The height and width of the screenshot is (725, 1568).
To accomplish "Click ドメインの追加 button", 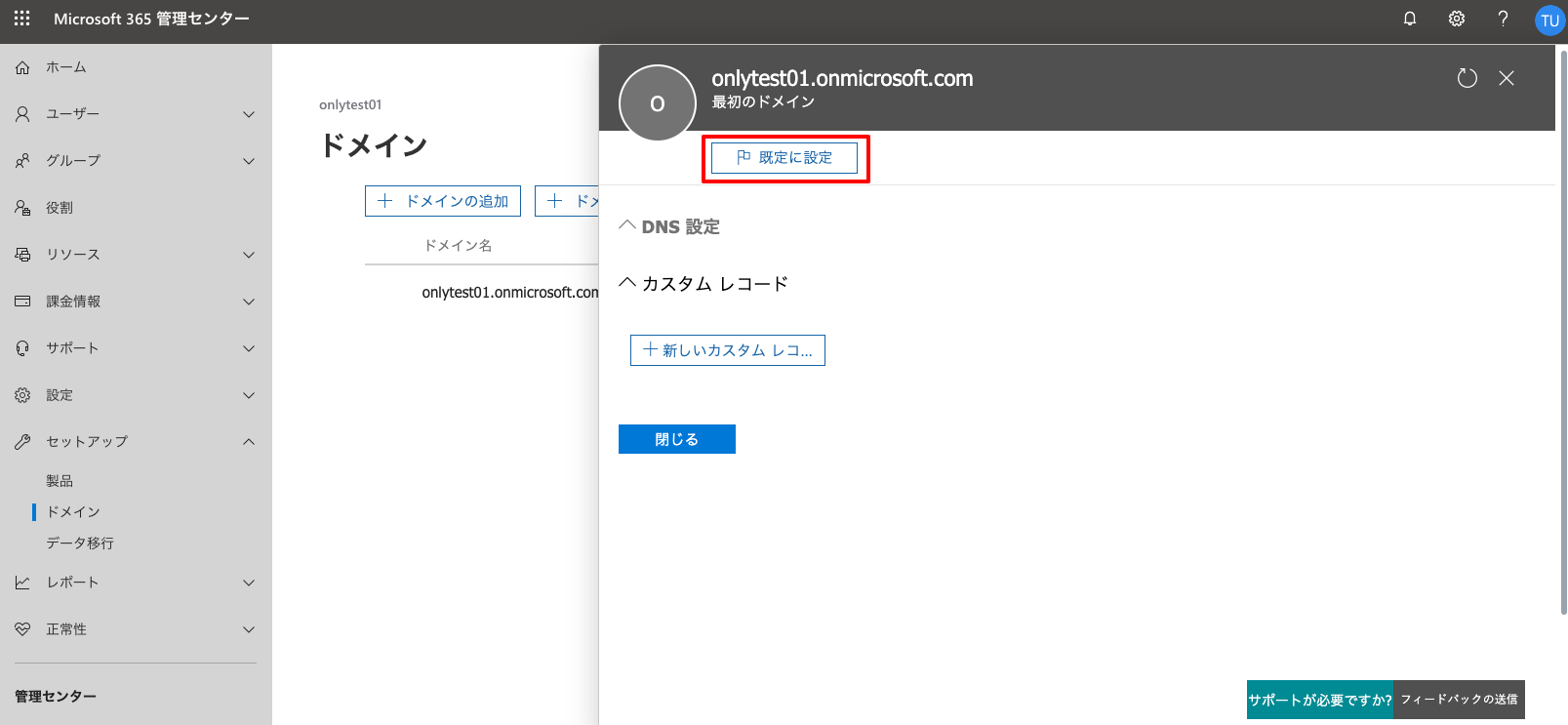I will pyautogui.click(x=443, y=201).
